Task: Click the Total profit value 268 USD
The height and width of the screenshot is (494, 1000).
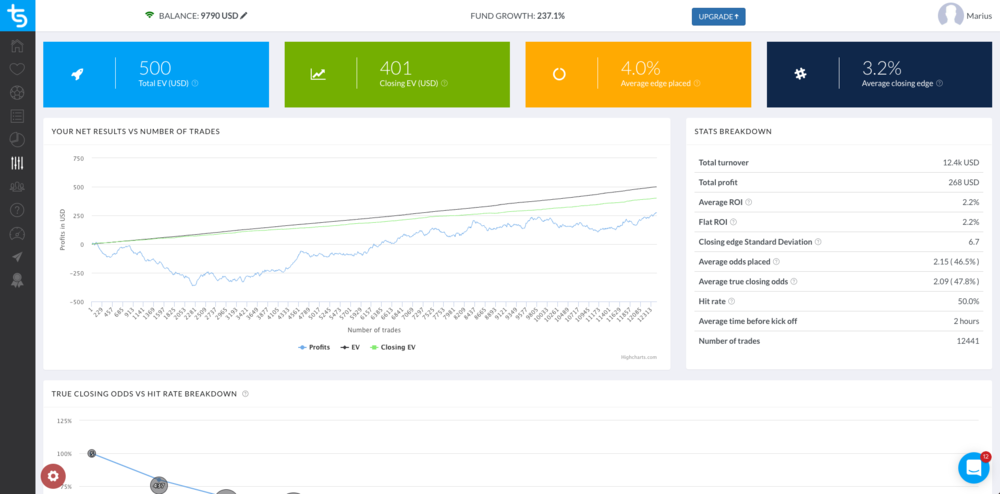Action: tap(964, 182)
